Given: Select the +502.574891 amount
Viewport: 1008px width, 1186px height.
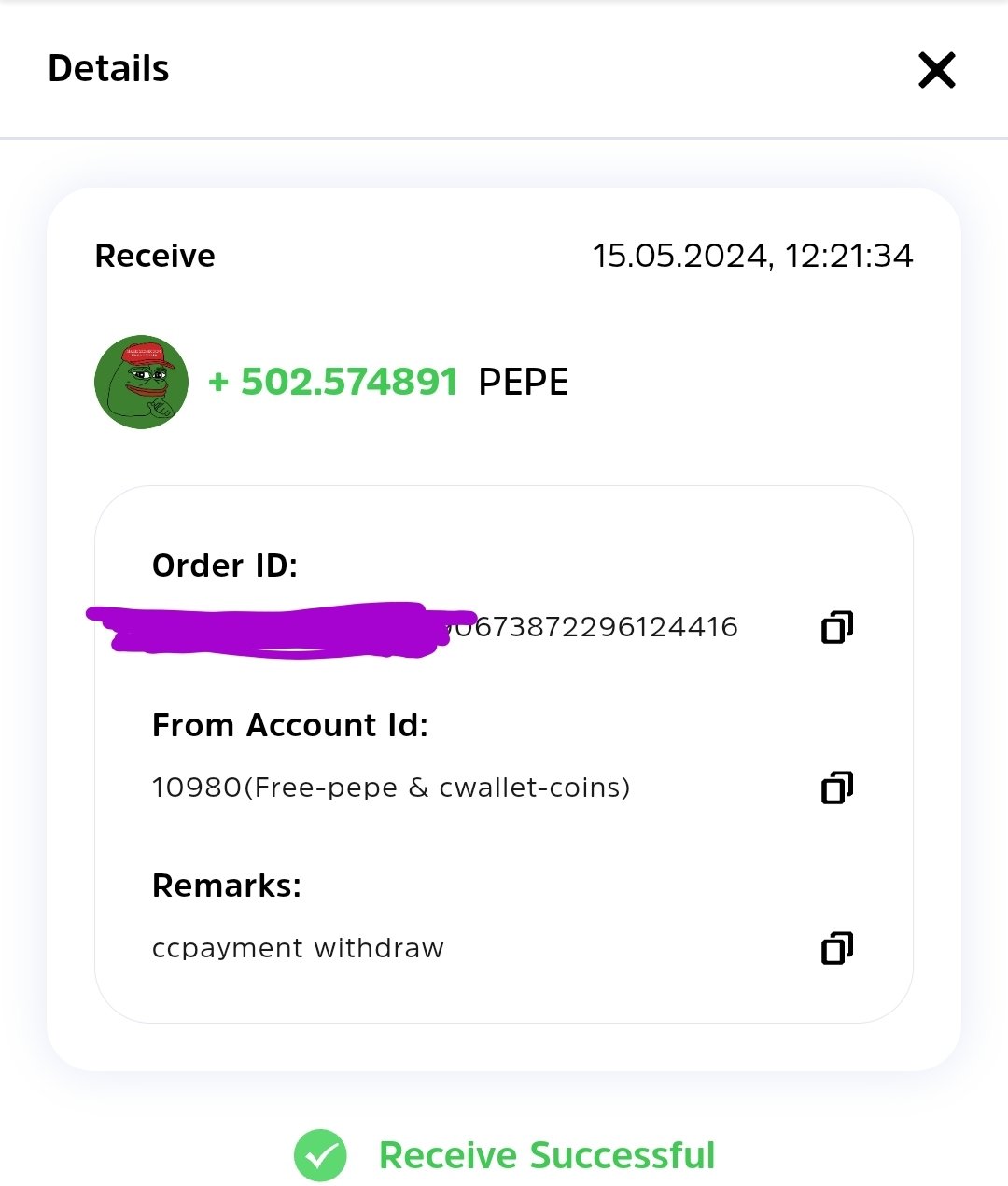Looking at the screenshot, I should pyautogui.click(x=333, y=382).
